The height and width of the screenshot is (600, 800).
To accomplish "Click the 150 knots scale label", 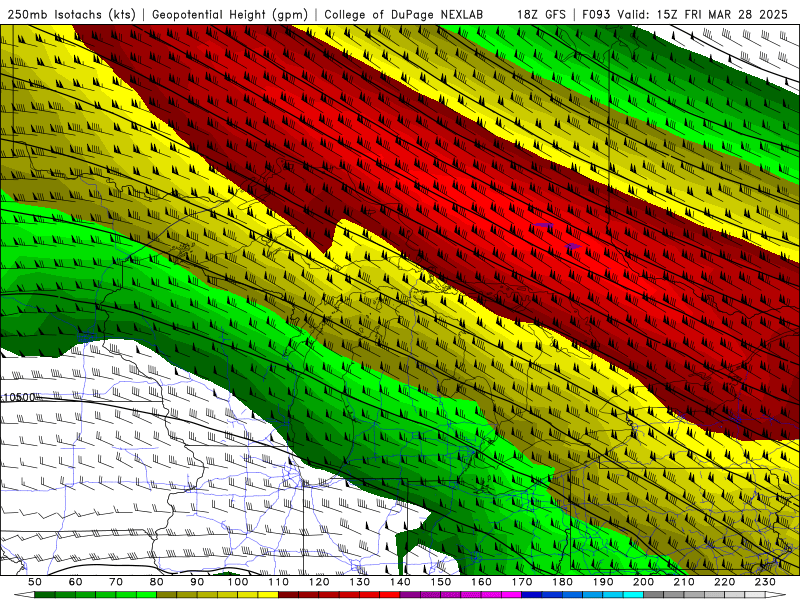I will [441, 582].
